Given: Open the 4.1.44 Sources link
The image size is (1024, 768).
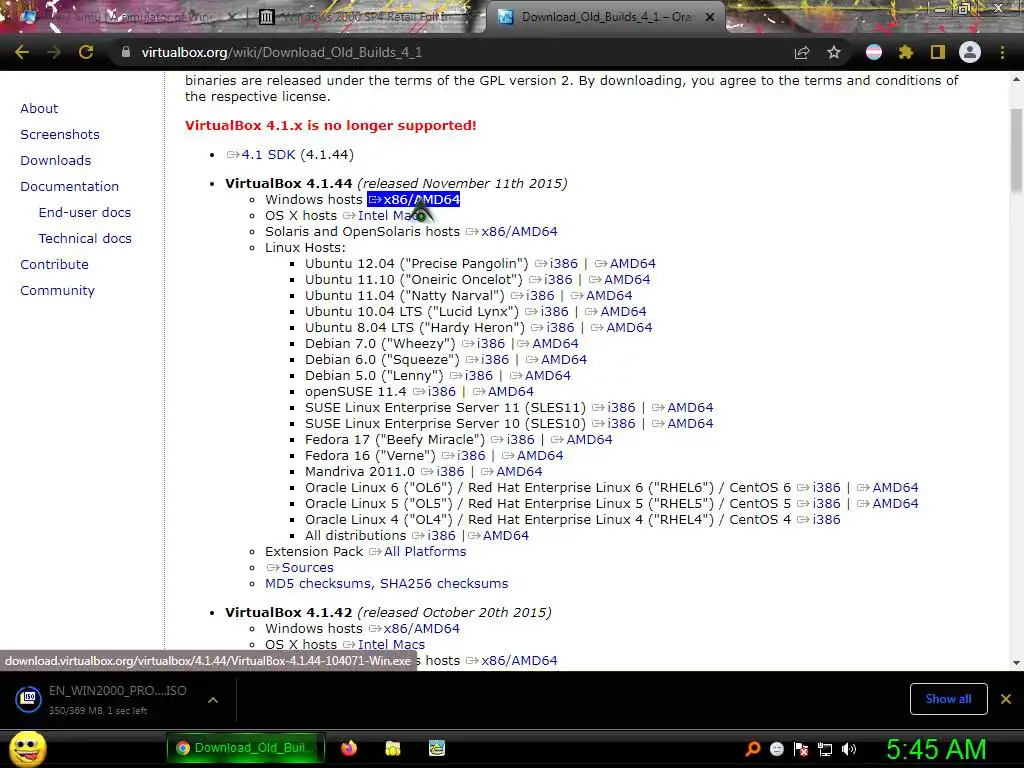Looking at the screenshot, I should 300,568.
